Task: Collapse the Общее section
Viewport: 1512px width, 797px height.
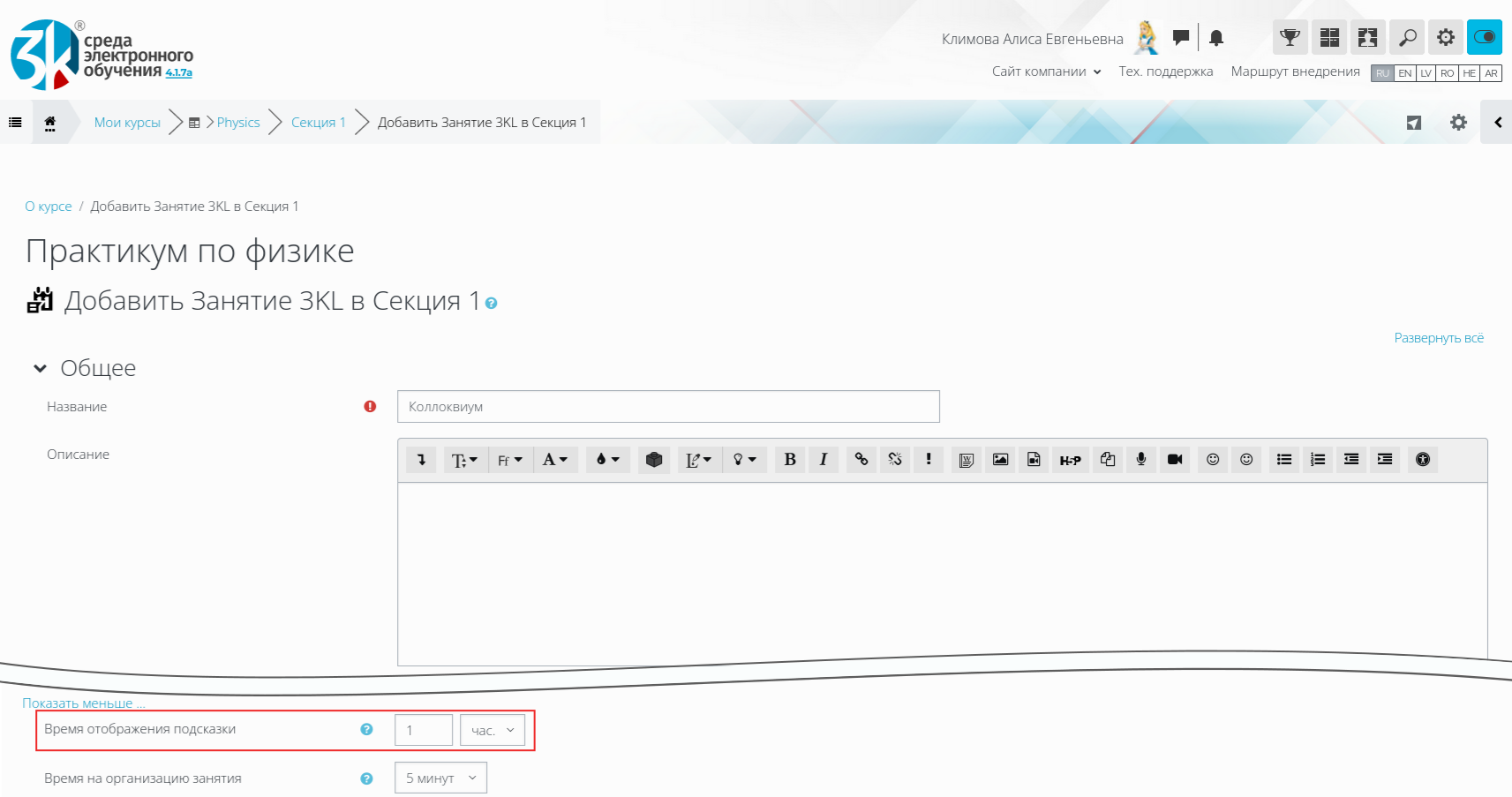Action: pos(40,368)
